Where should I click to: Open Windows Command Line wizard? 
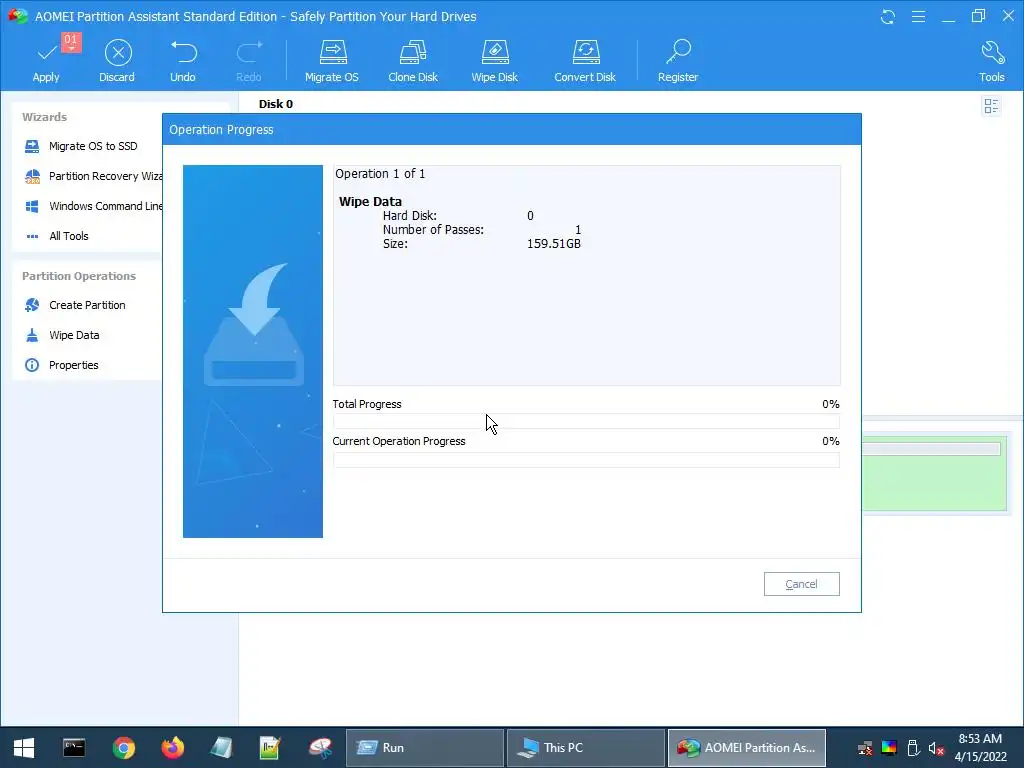93,206
